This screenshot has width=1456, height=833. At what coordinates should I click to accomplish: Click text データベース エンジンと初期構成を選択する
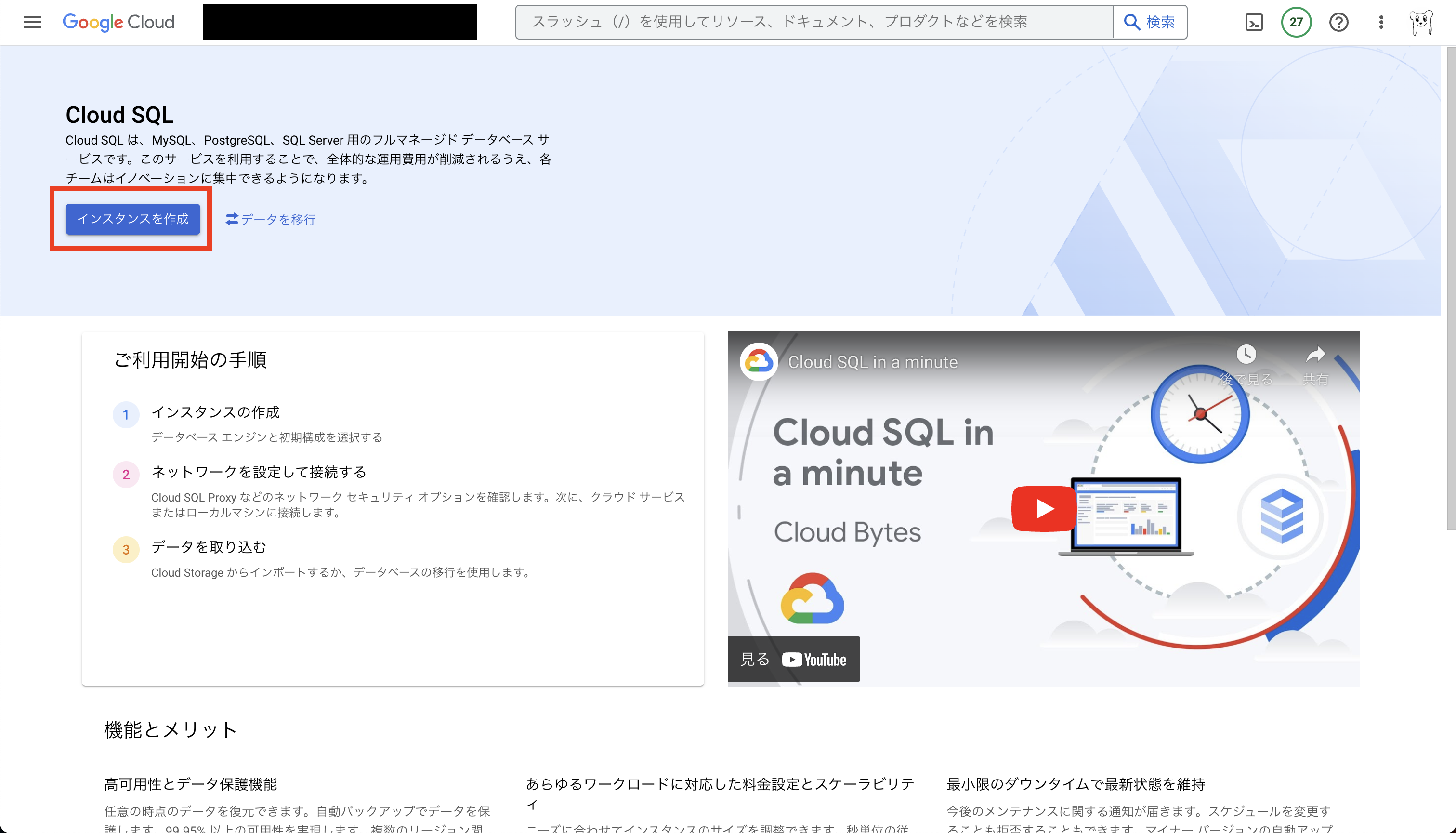point(266,437)
